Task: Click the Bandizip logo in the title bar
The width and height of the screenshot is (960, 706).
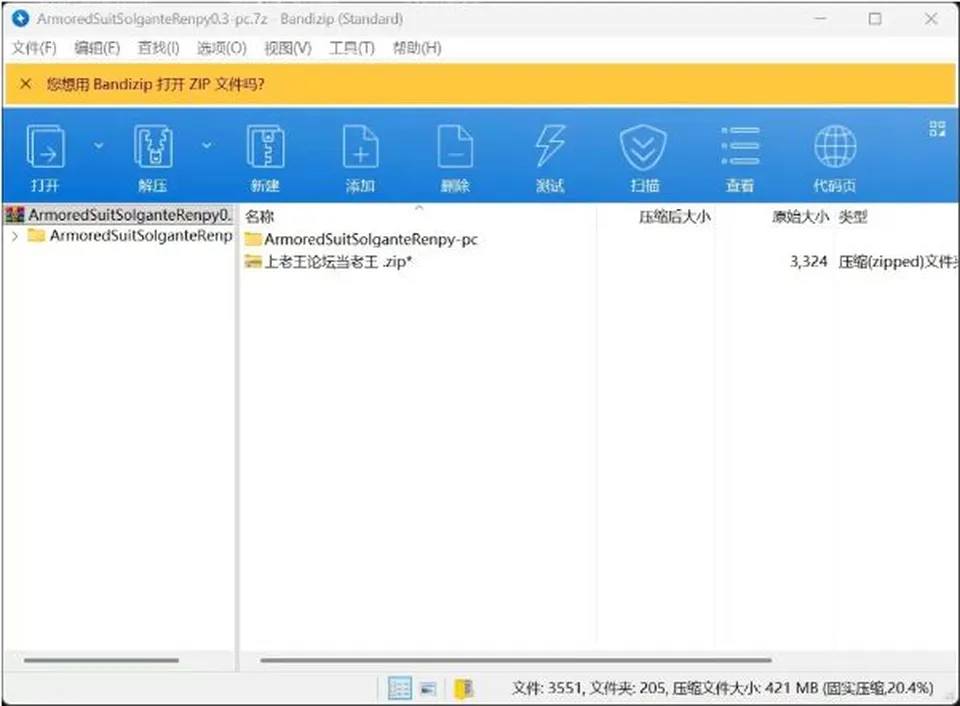Action: pos(20,19)
